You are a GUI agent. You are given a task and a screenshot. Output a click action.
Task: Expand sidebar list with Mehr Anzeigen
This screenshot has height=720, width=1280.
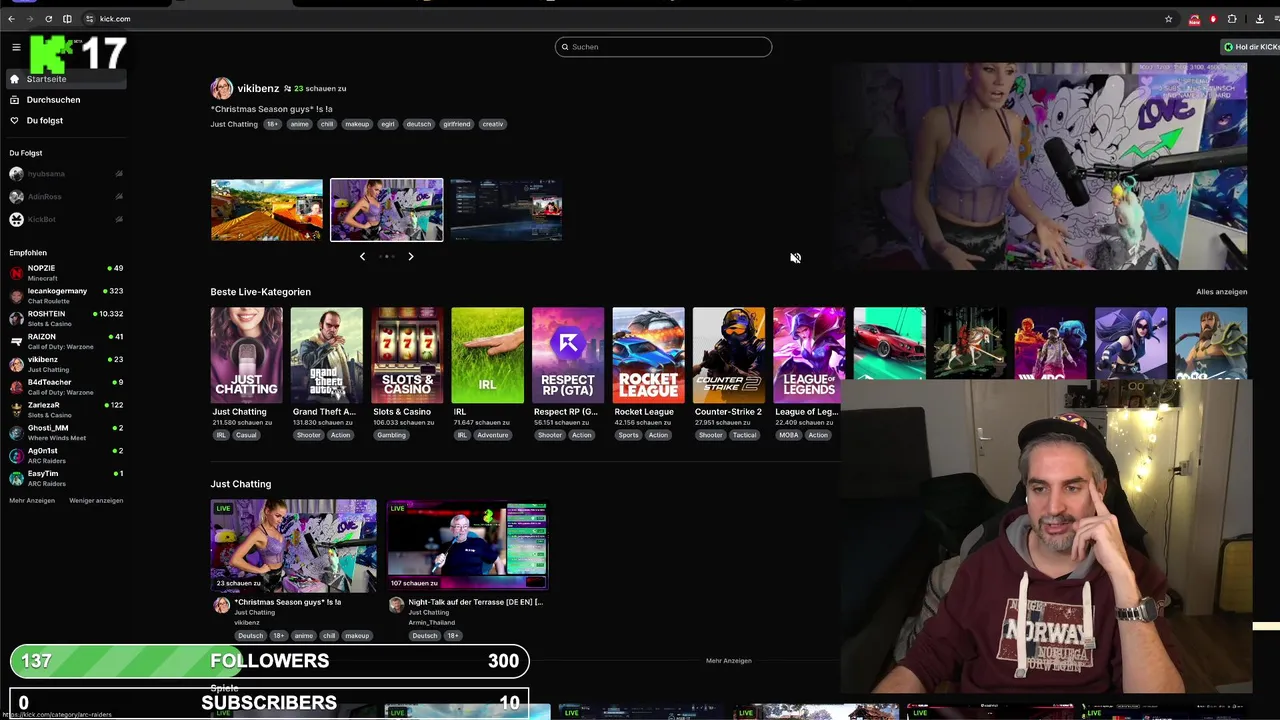[x=32, y=500]
